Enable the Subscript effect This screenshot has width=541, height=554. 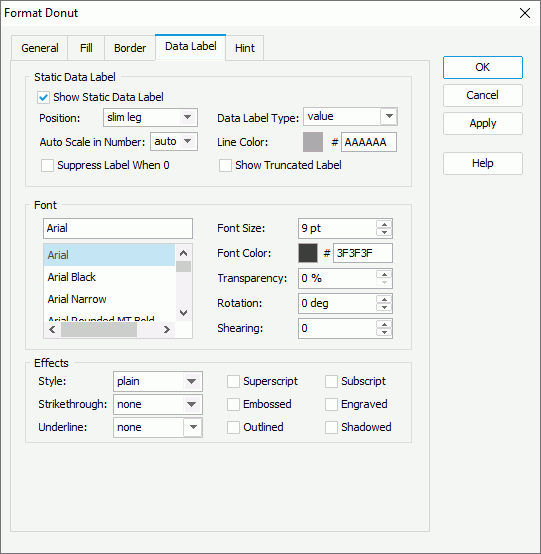click(331, 382)
